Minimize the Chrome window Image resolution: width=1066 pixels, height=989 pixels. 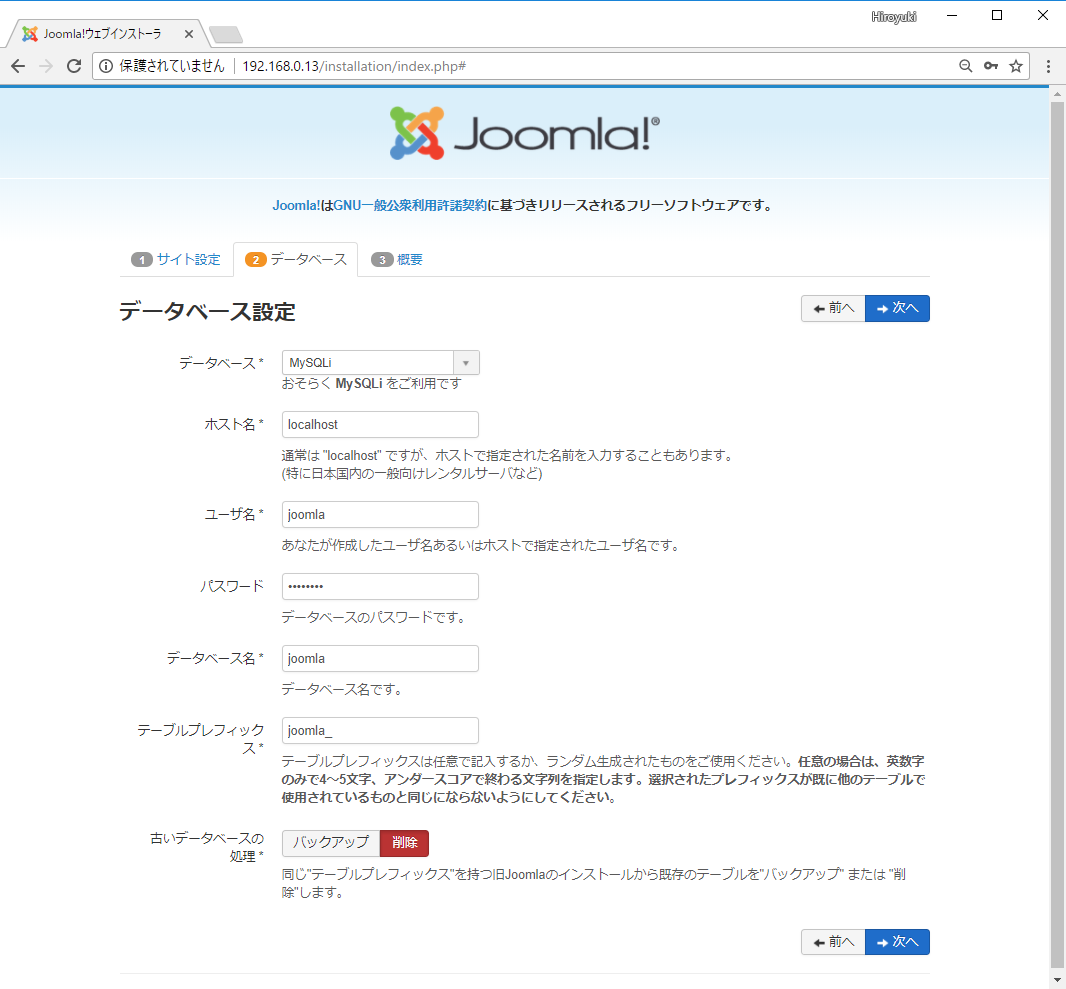click(952, 16)
